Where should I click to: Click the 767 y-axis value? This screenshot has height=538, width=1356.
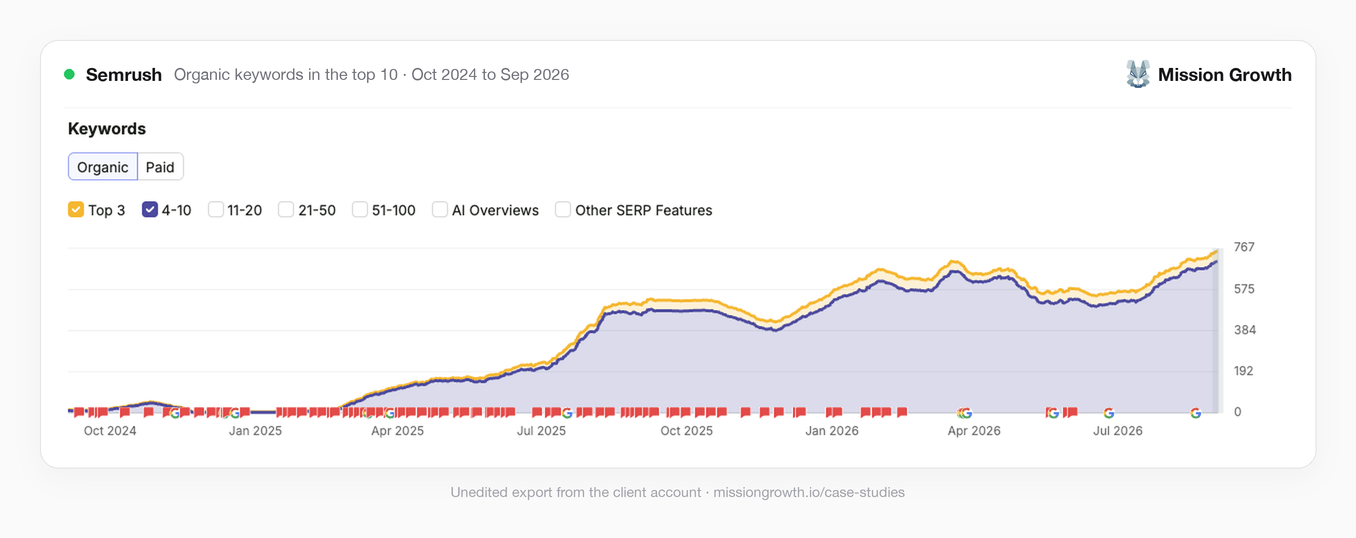1244,247
